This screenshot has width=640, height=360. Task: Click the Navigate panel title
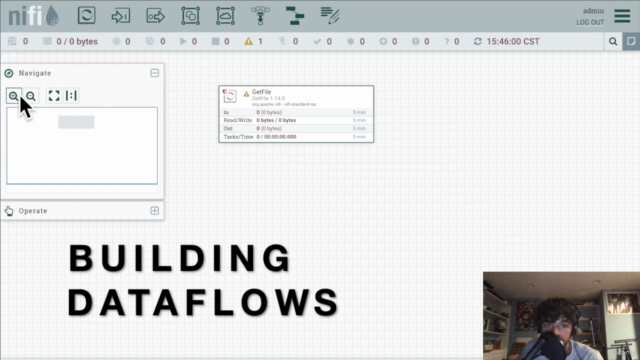[x=35, y=73]
